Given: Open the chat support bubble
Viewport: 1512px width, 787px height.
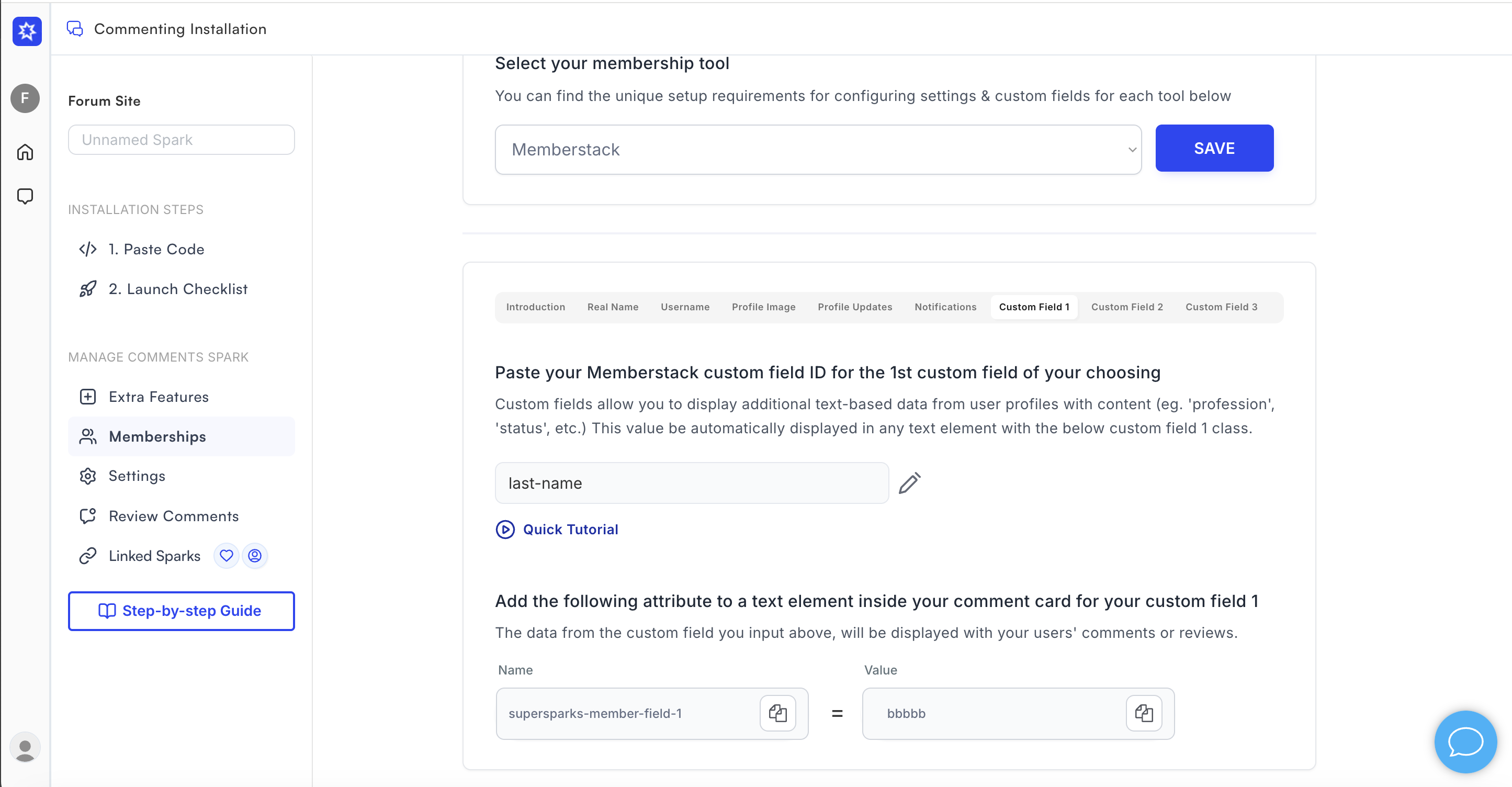Looking at the screenshot, I should [x=1465, y=741].
